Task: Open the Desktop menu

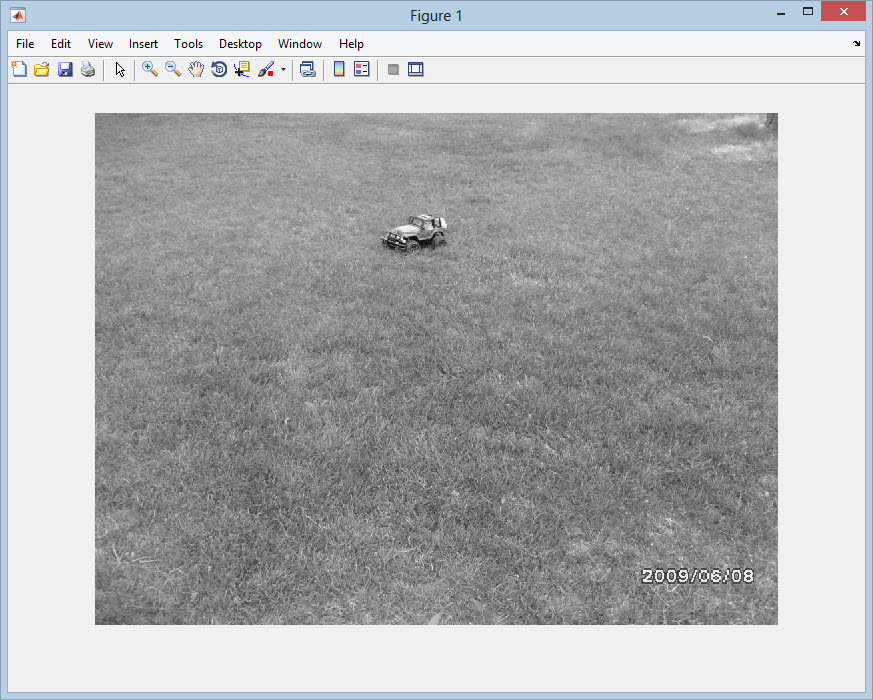Action: tap(240, 43)
